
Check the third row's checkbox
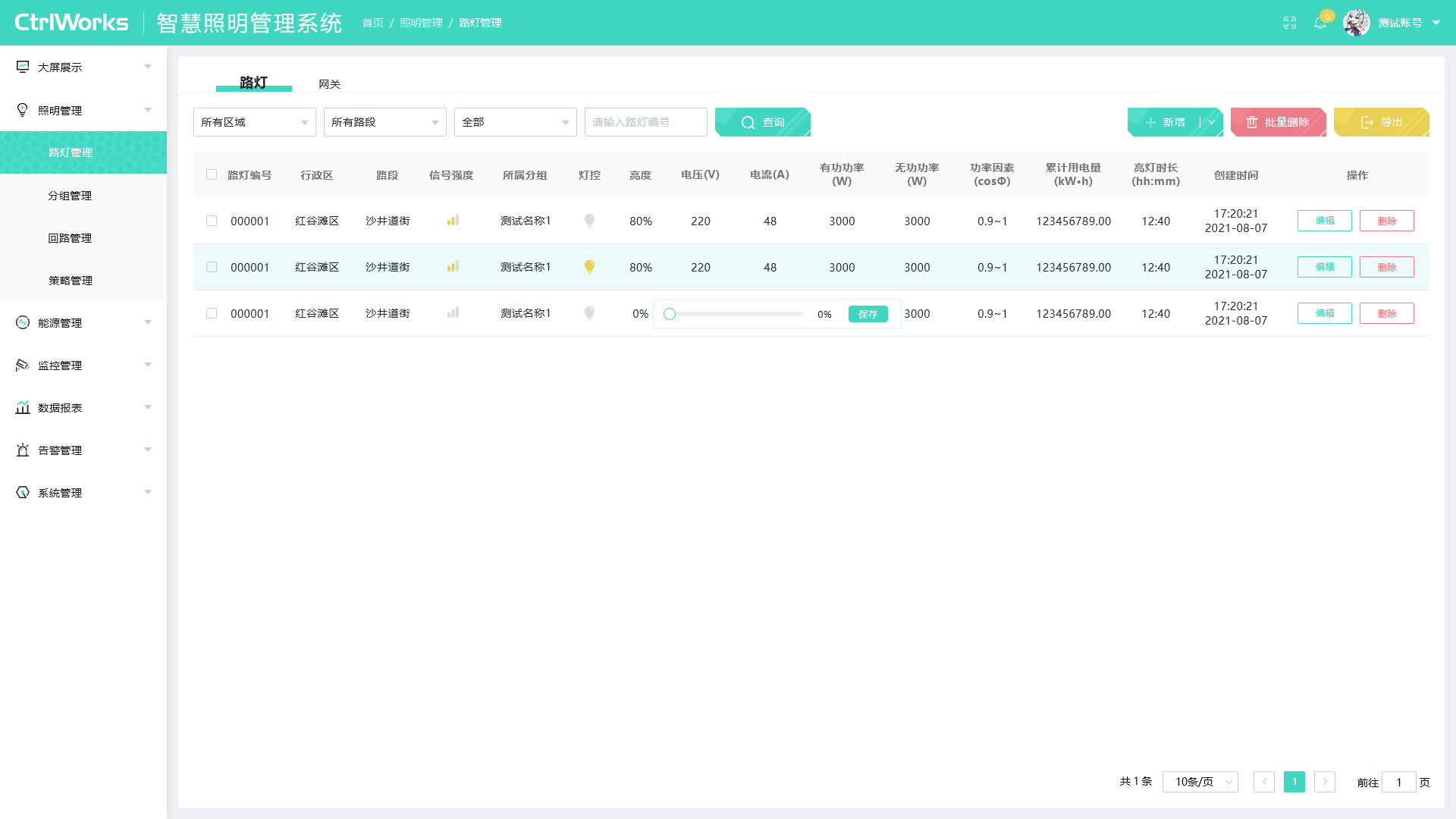coord(212,313)
